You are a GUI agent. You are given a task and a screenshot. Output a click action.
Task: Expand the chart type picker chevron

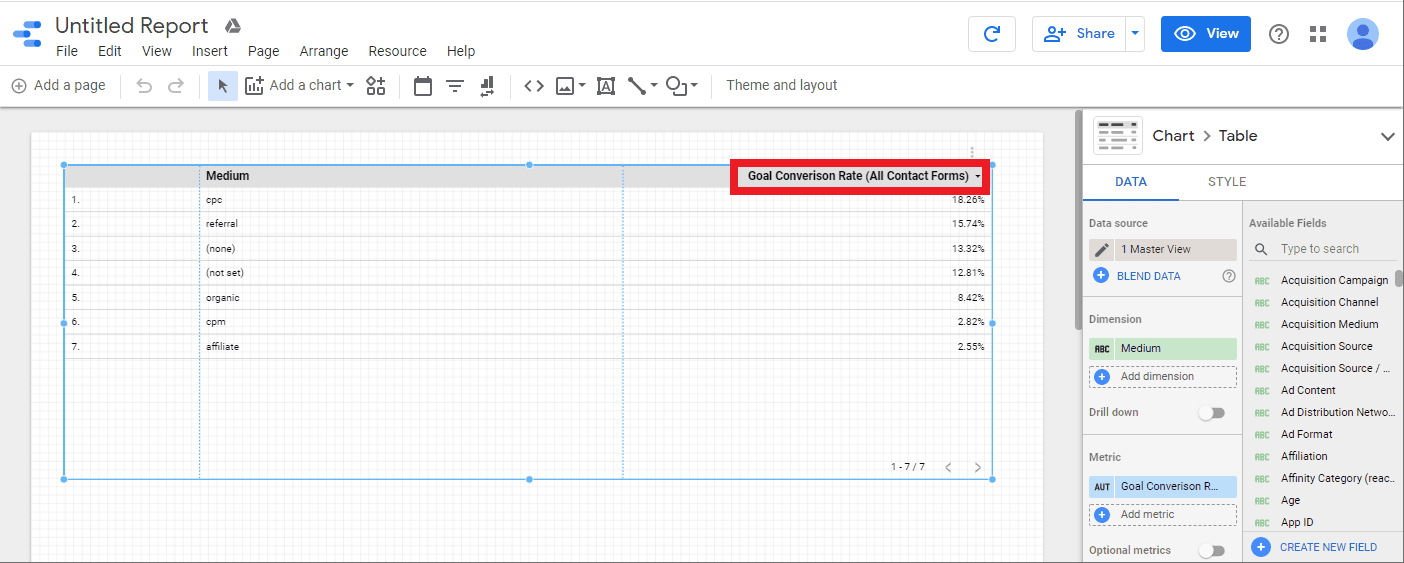coord(1387,136)
